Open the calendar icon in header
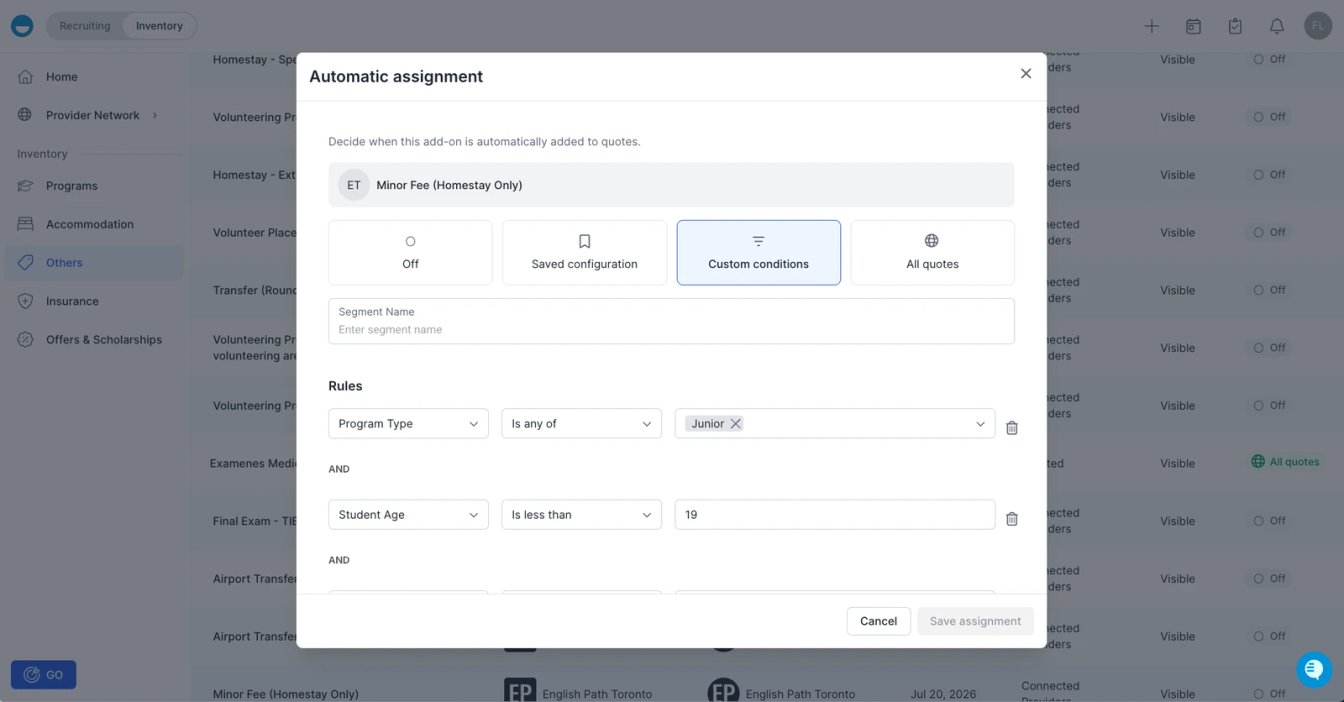The image size is (1344, 702). point(1193,26)
